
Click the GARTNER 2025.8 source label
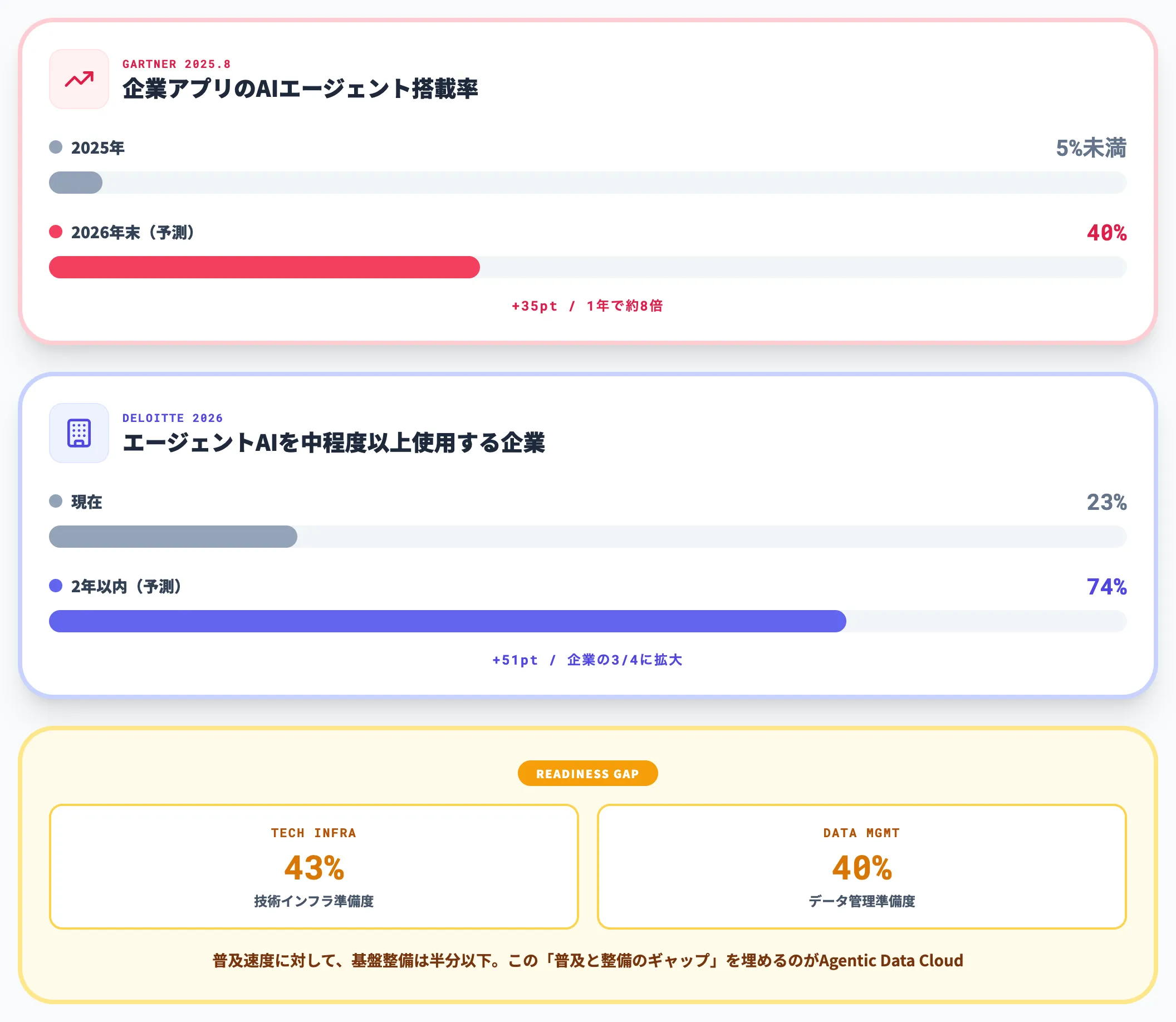click(x=180, y=64)
